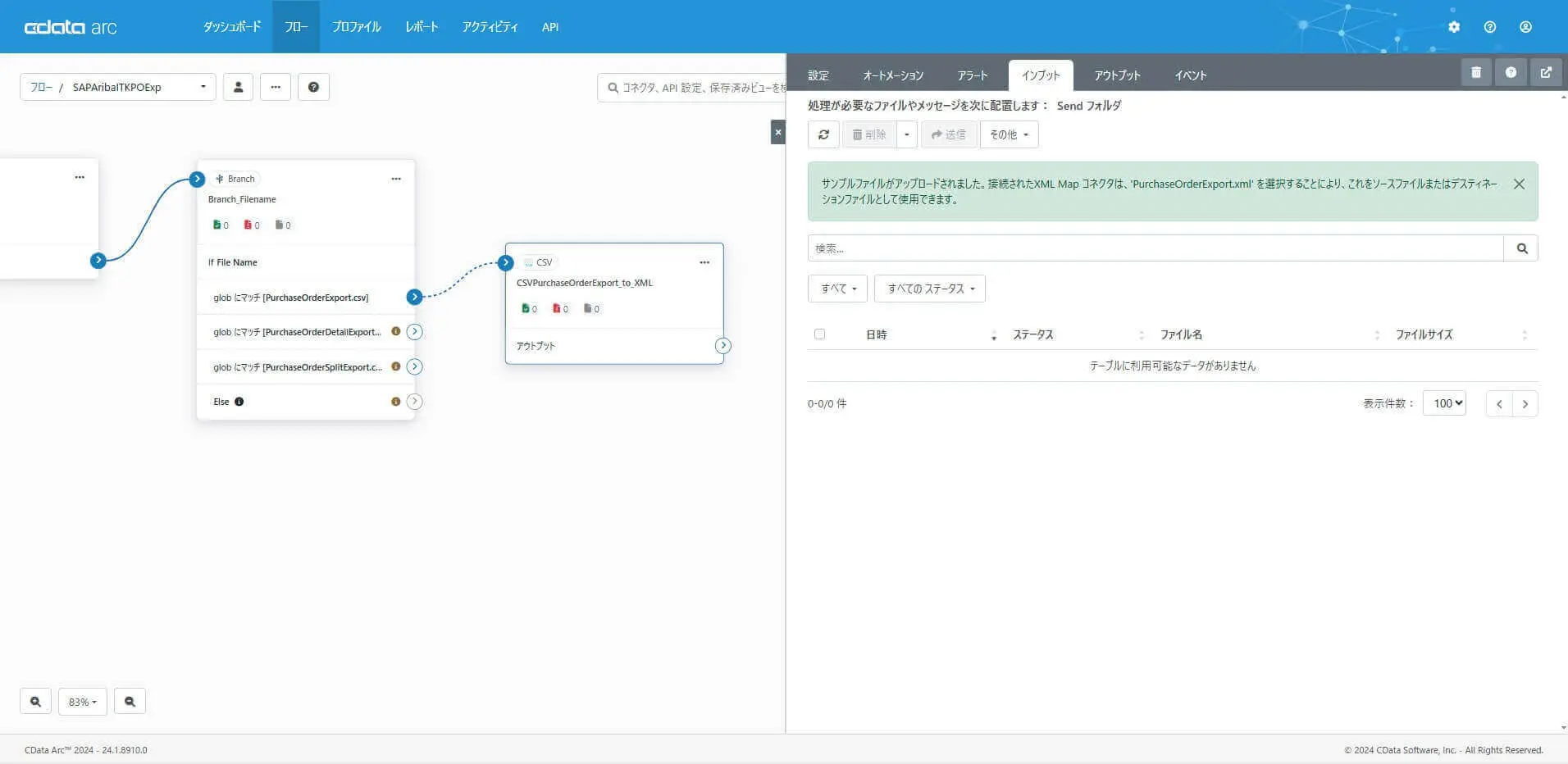Click the search magnifier next to search field
The image size is (1568, 764).
[1521, 248]
